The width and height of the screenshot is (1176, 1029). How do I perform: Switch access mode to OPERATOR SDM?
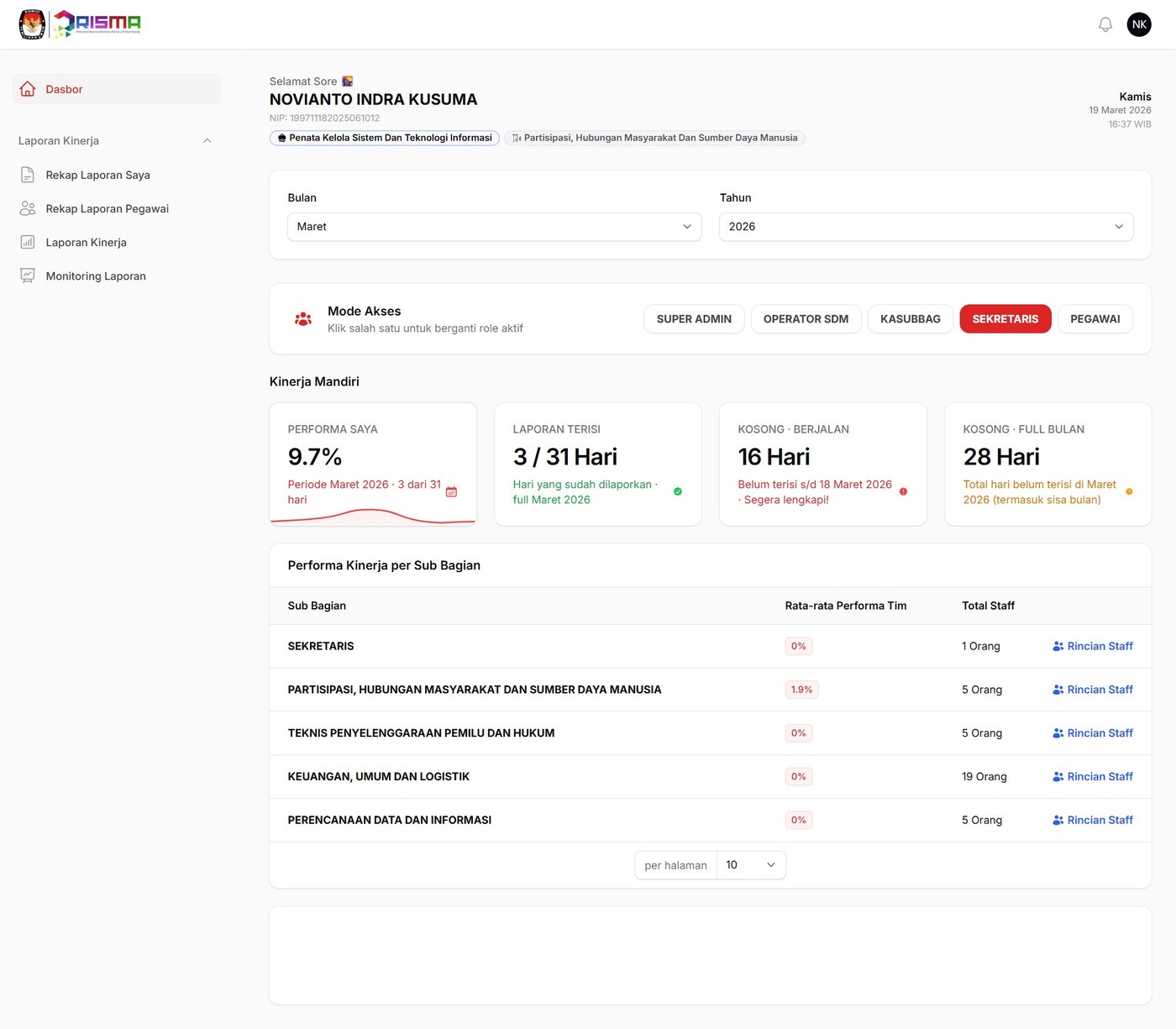coord(806,319)
